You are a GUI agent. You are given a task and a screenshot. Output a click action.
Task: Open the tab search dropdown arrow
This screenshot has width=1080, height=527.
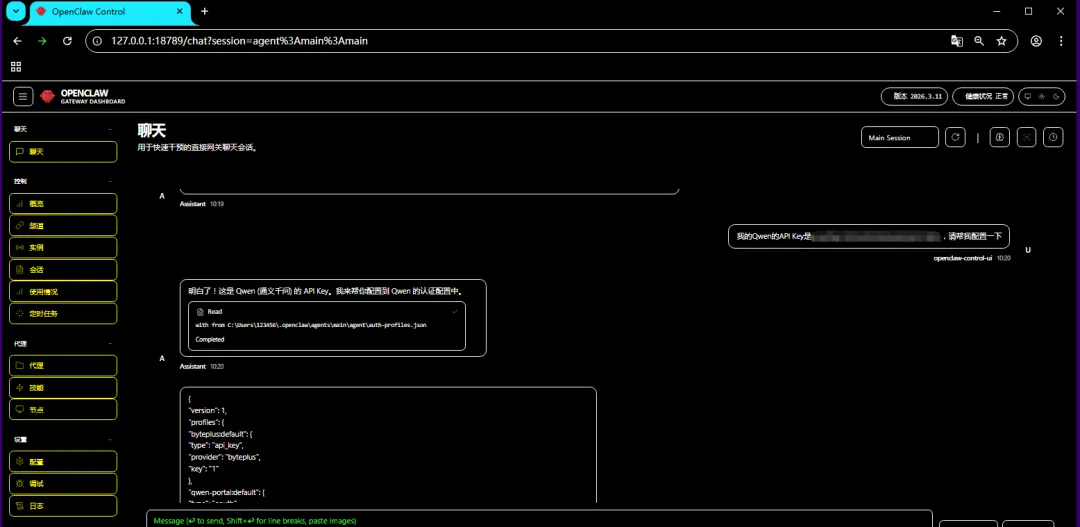15,11
